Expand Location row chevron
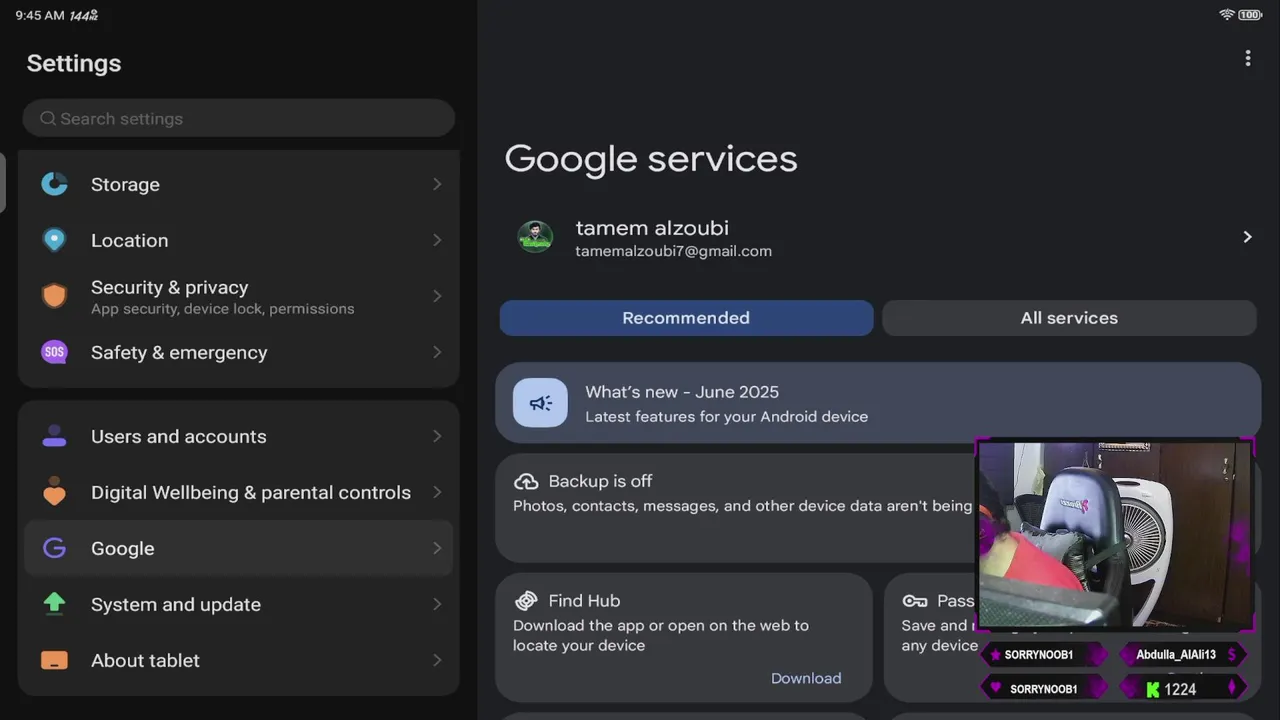 coord(437,240)
